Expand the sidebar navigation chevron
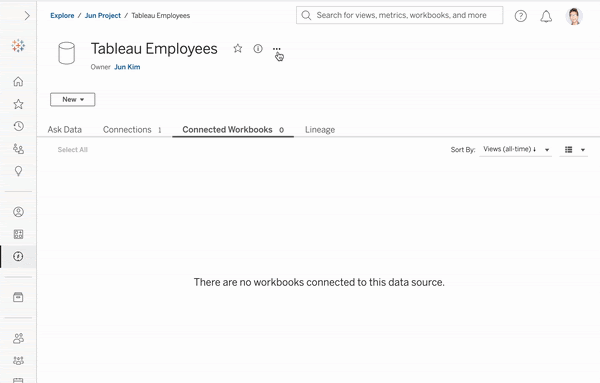 (27, 16)
